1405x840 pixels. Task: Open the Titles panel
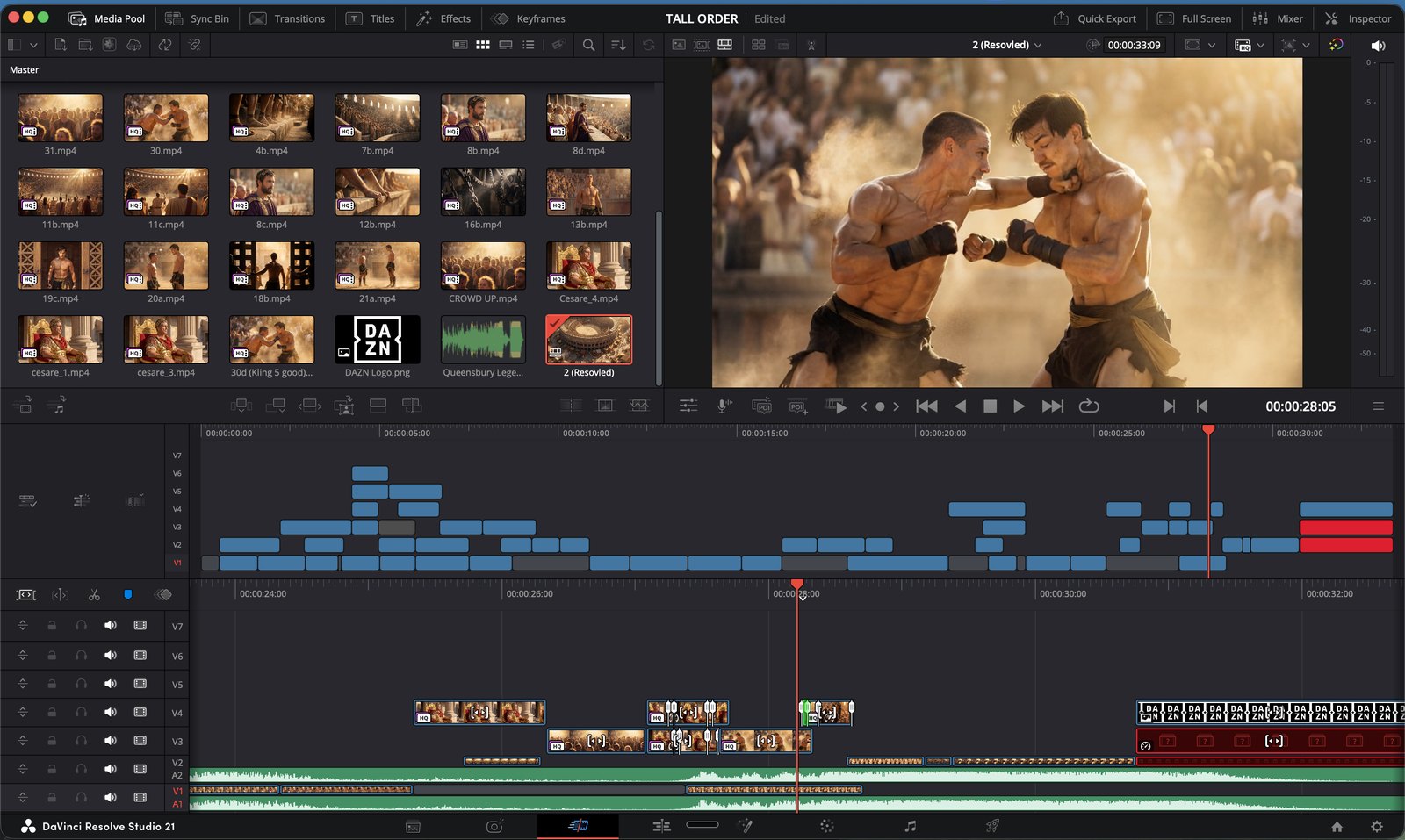pos(370,18)
